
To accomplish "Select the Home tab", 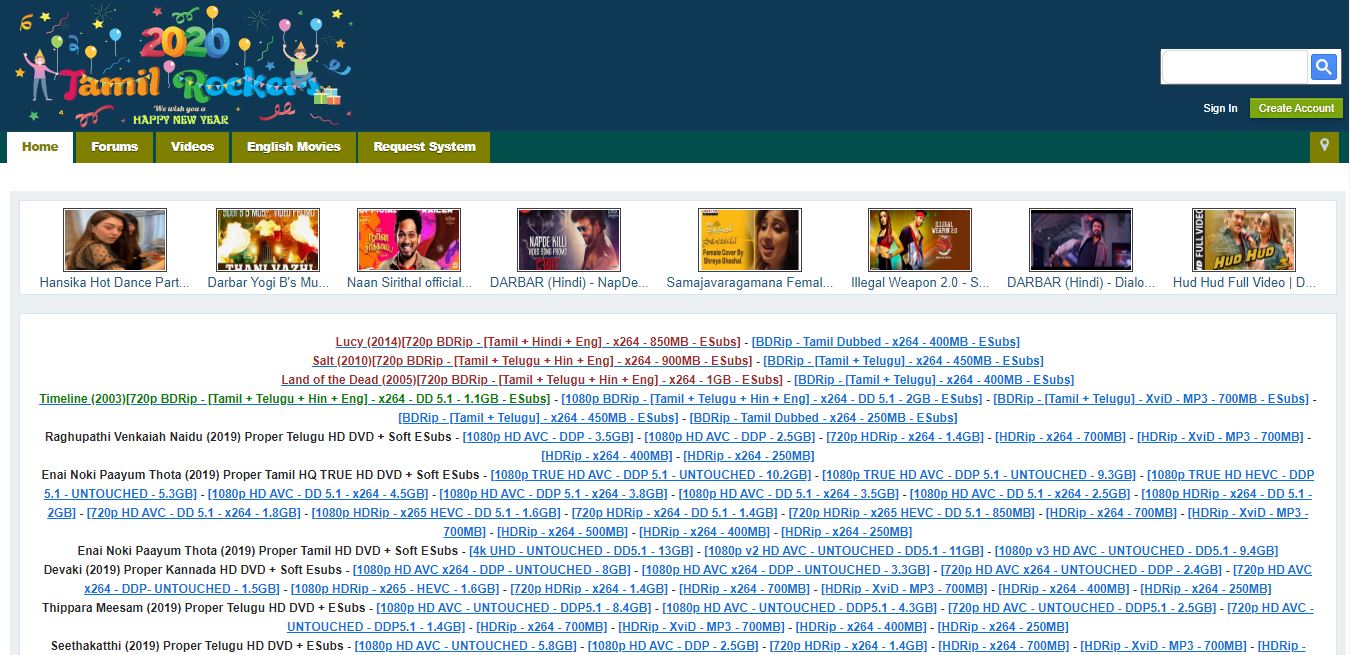I will [40, 146].
